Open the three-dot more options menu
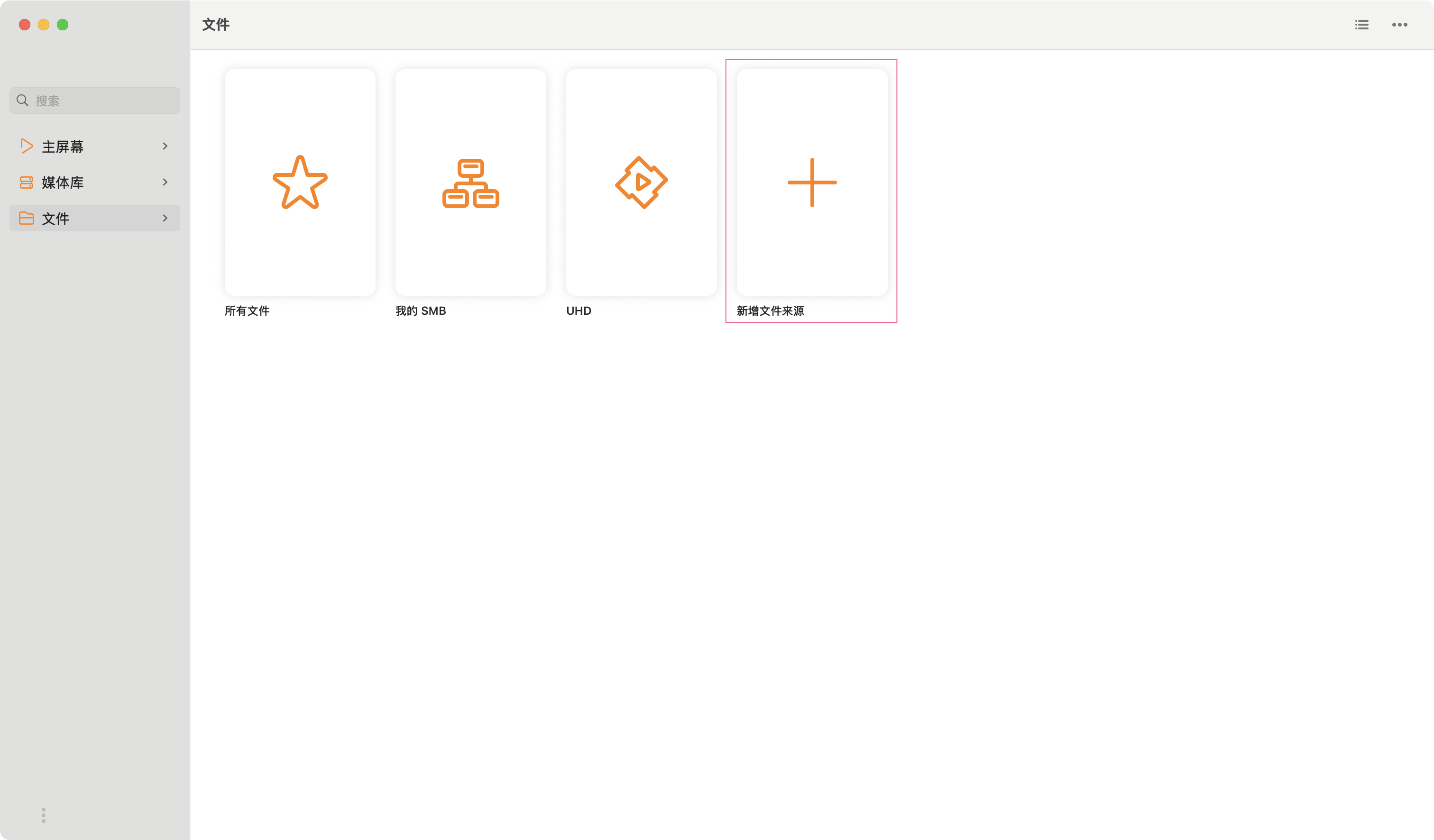Viewport: 1434px width, 840px height. [x=1400, y=25]
